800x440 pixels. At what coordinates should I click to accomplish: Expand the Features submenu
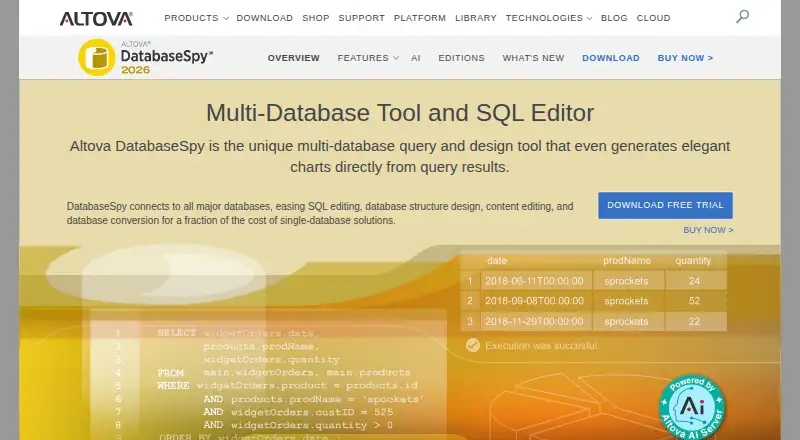coord(368,58)
